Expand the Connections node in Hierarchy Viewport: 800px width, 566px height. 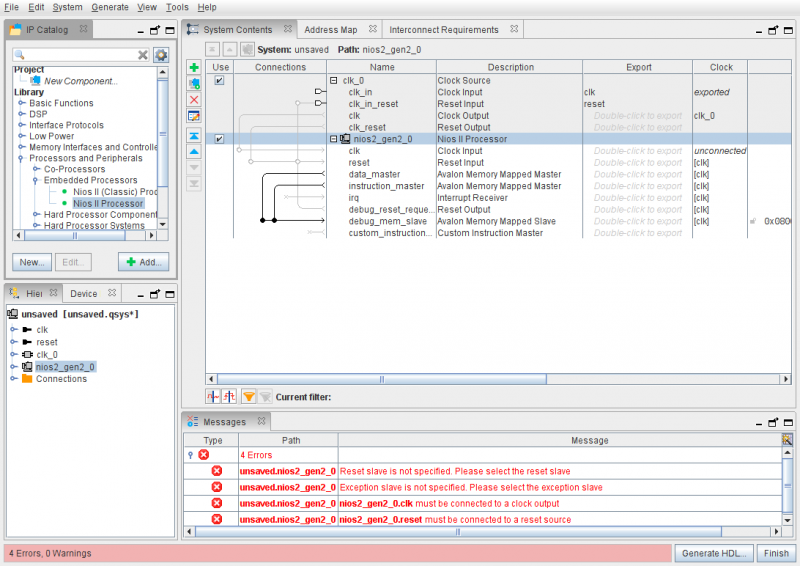[x=12, y=379]
